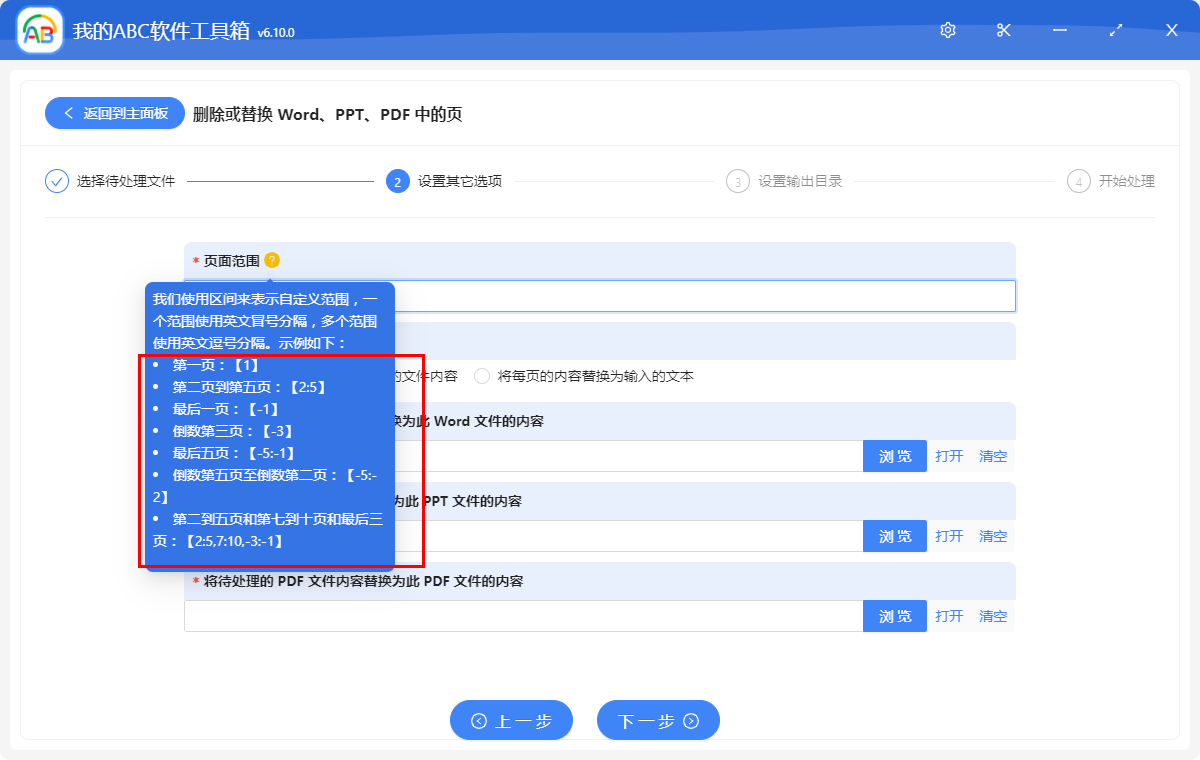Click the yellow help icon beside 页面范围
The width and height of the screenshot is (1200, 760).
point(272,260)
